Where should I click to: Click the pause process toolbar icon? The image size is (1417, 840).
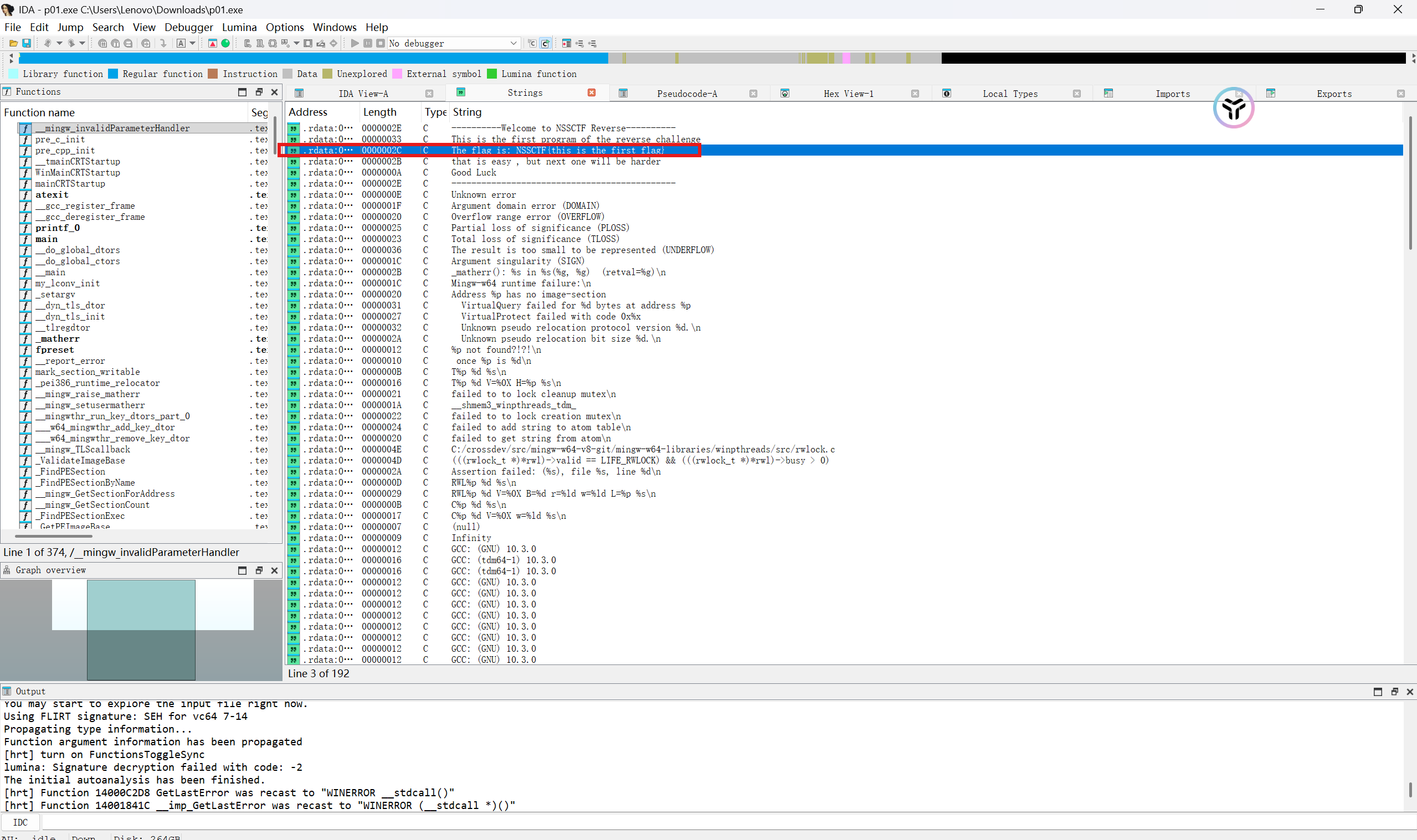point(367,43)
